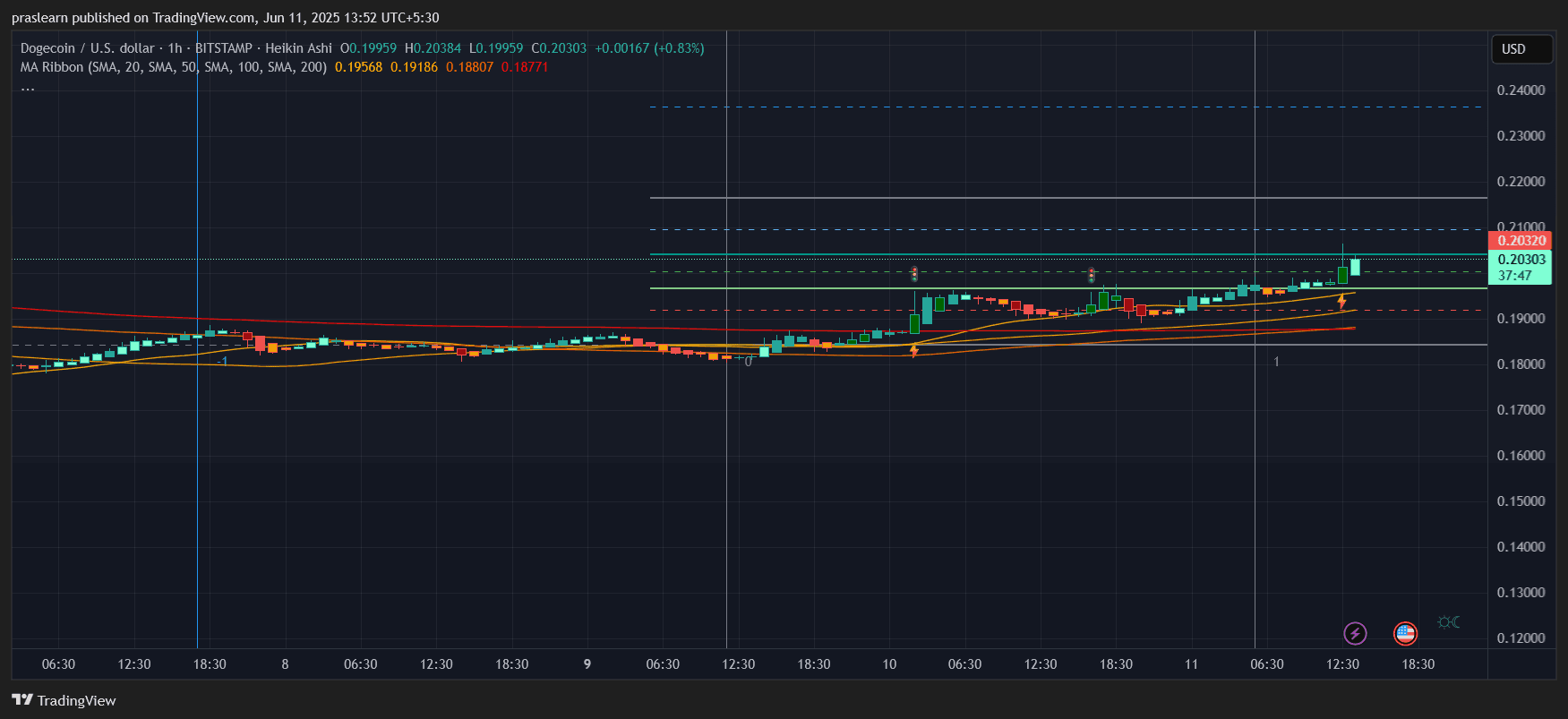Click the teal sun and moon icon
This screenshot has height=719, width=1568.
pos(1448,622)
